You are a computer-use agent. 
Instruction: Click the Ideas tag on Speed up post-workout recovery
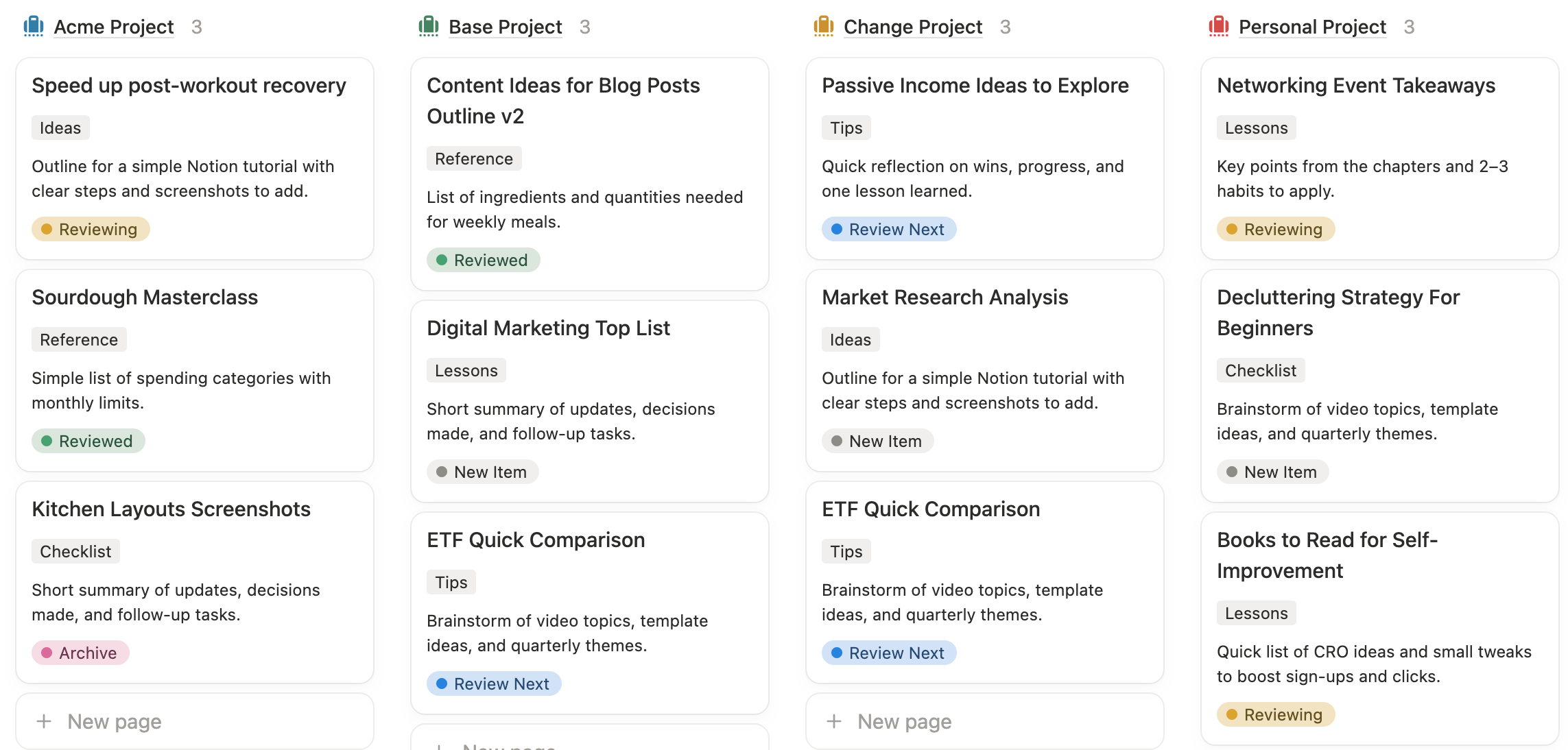(60, 128)
